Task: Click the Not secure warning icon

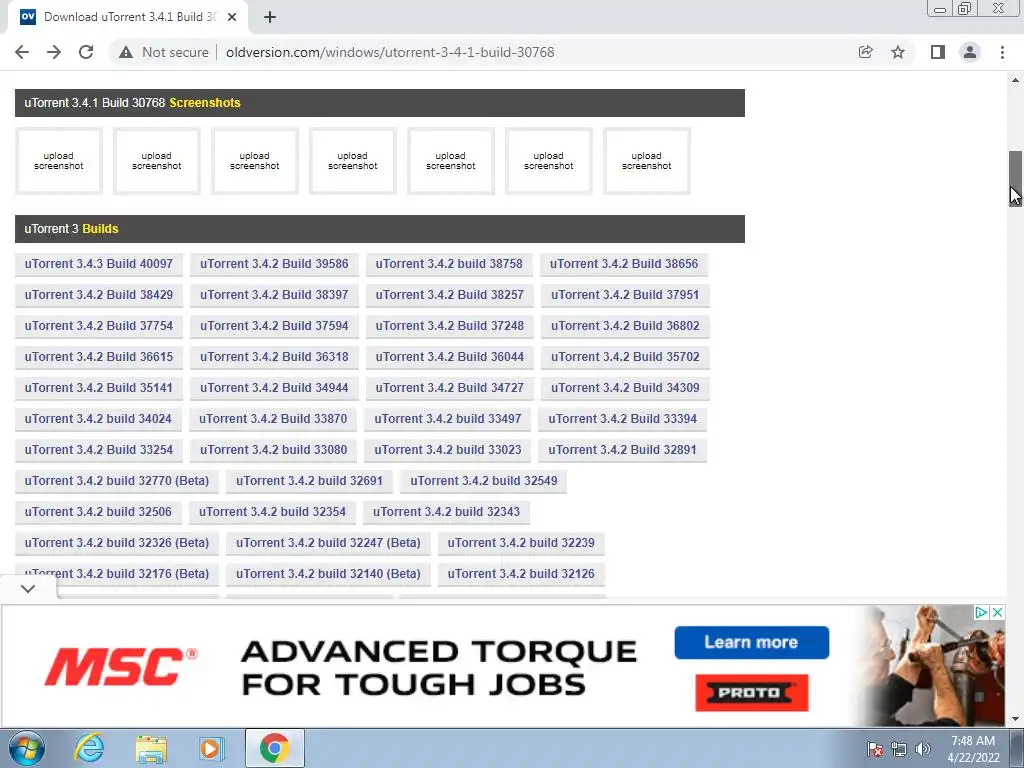Action: (x=126, y=52)
